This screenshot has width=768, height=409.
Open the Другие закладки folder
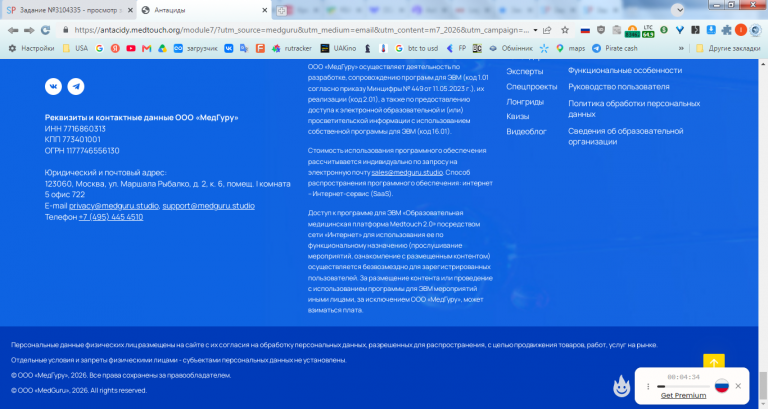728,48
